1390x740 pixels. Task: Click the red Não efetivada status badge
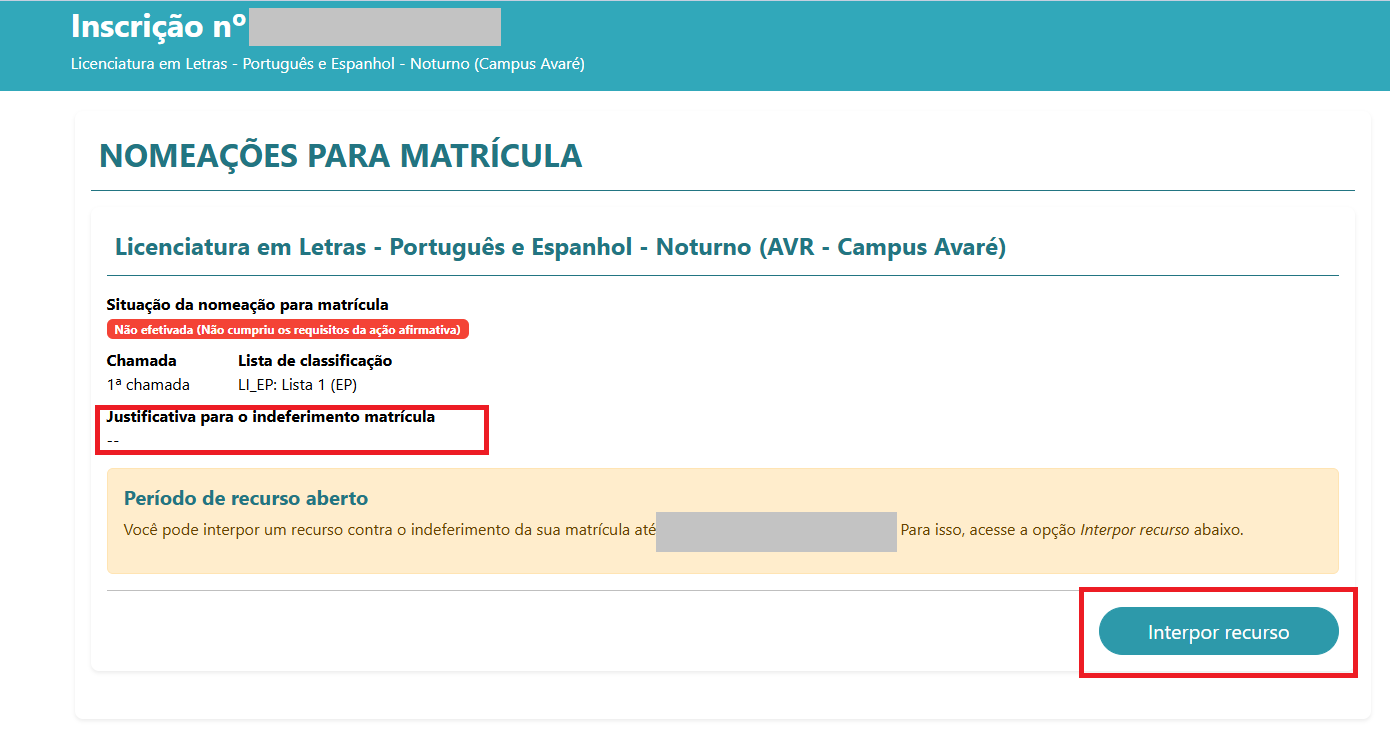(x=287, y=329)
